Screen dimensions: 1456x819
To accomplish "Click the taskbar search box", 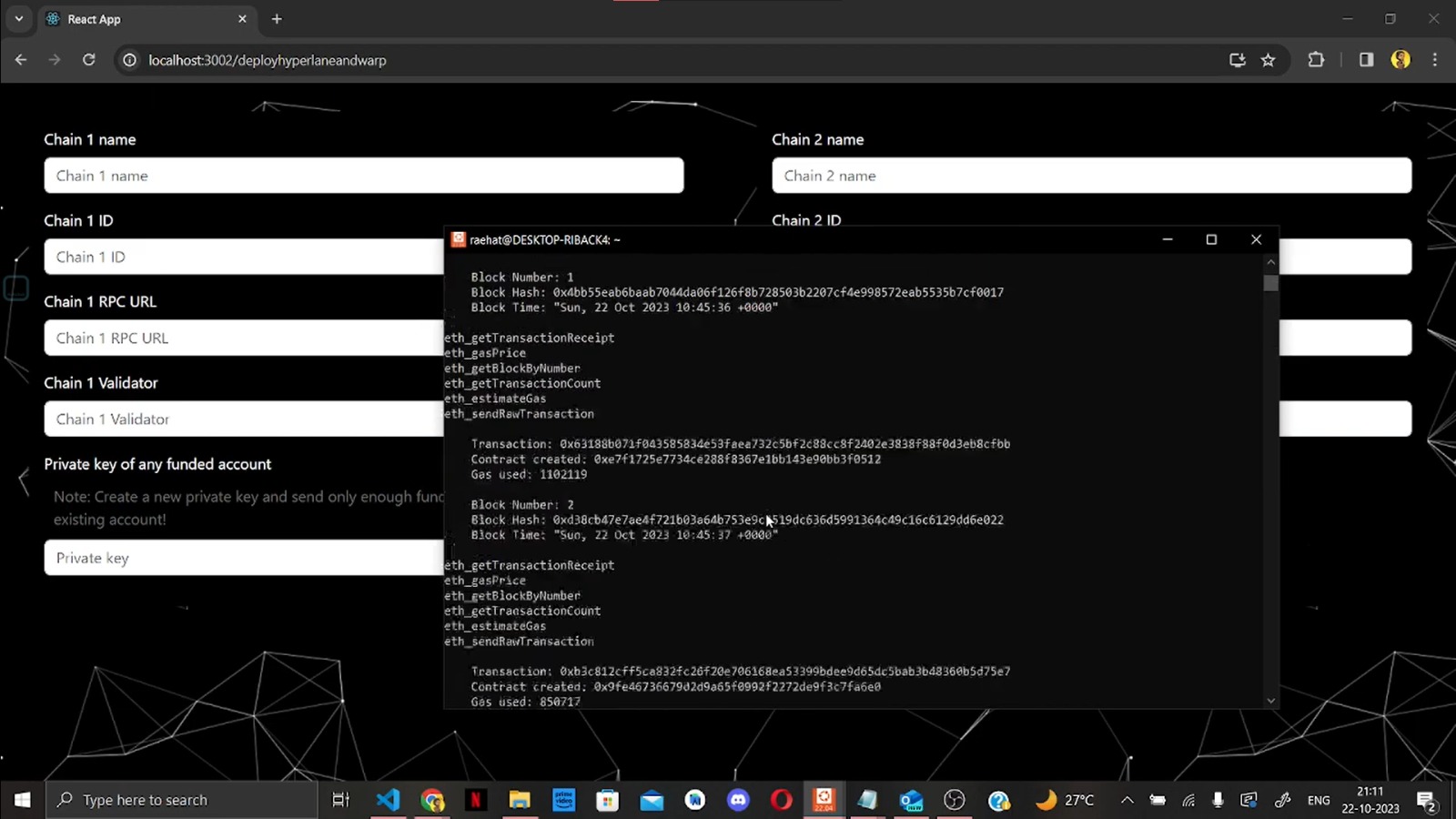I will [x=182, y=800].
